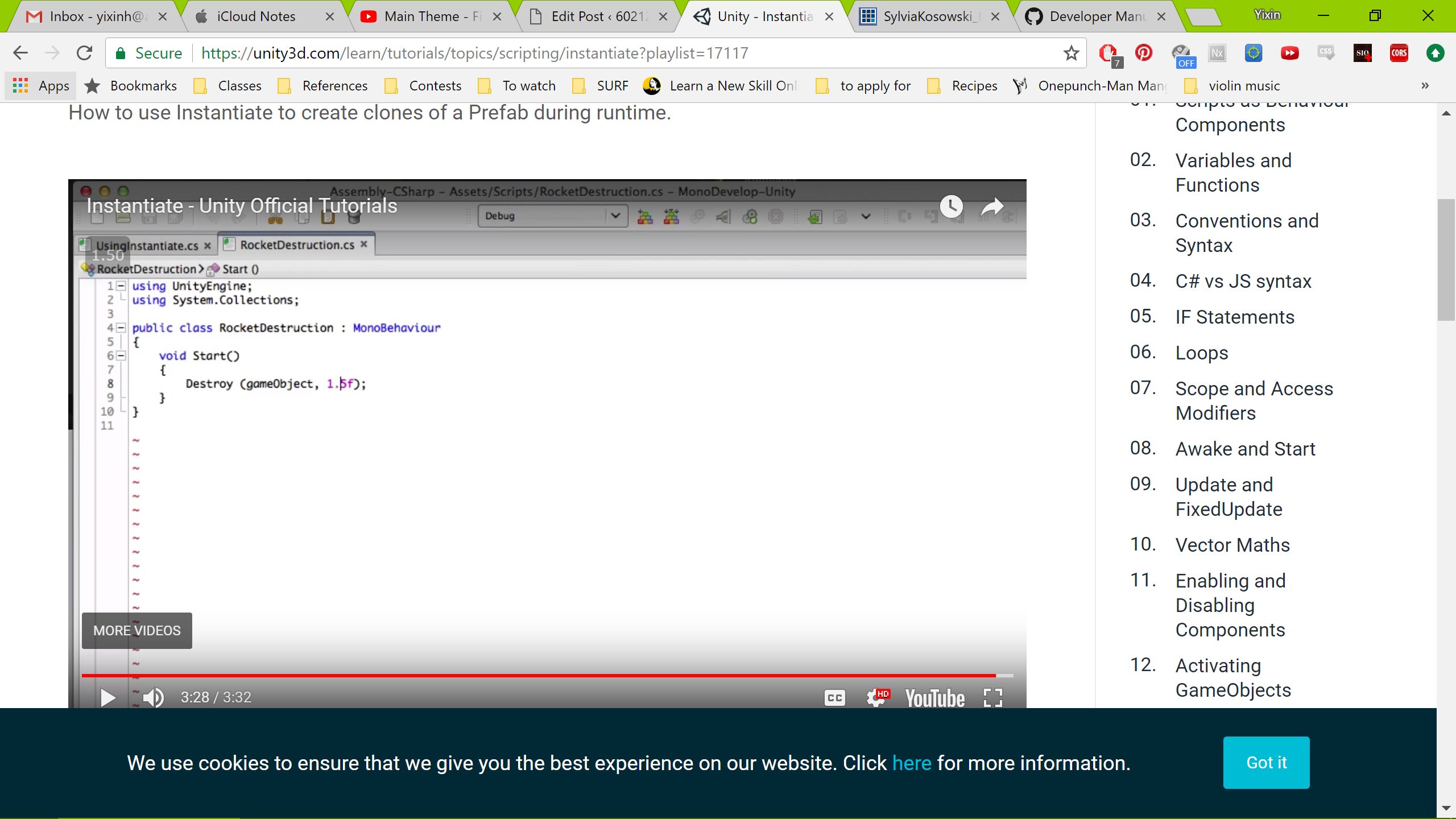Image resolution: width=1456 pixels, height=819 pixels.
Task: Open the violin music bookmark folder
Action: coord(1232,86)
